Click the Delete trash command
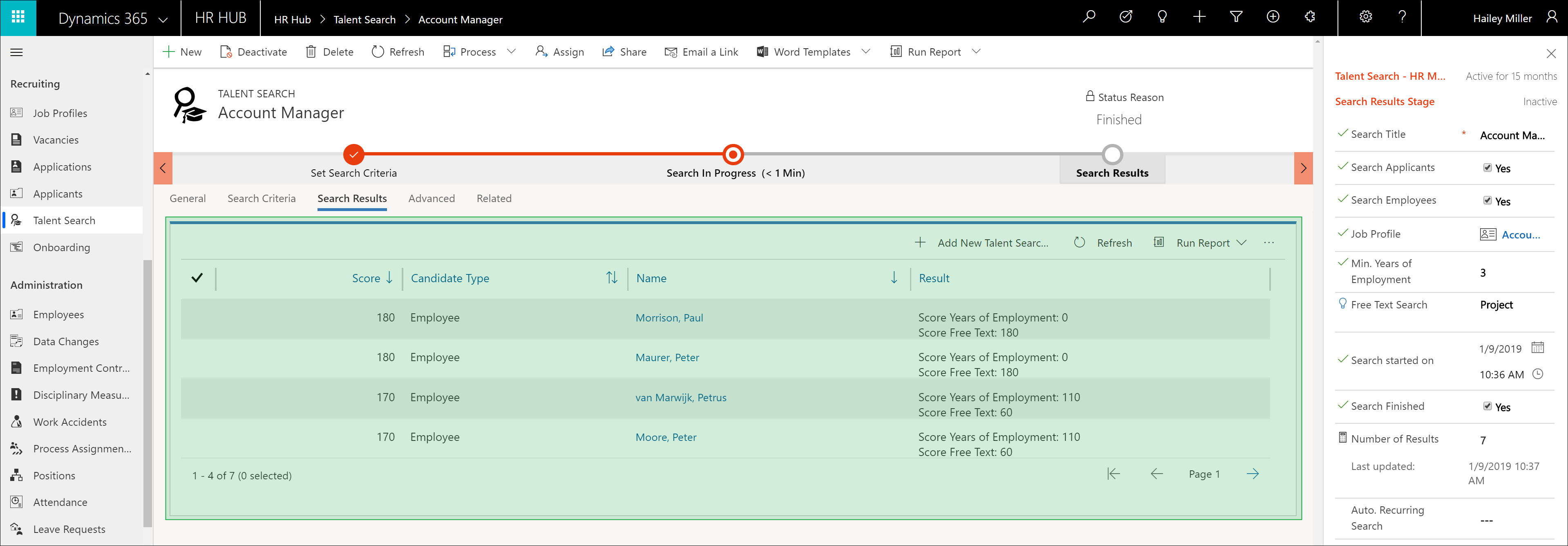The image size is (1568, 546). pyautogui.click(x=329, y=52)
